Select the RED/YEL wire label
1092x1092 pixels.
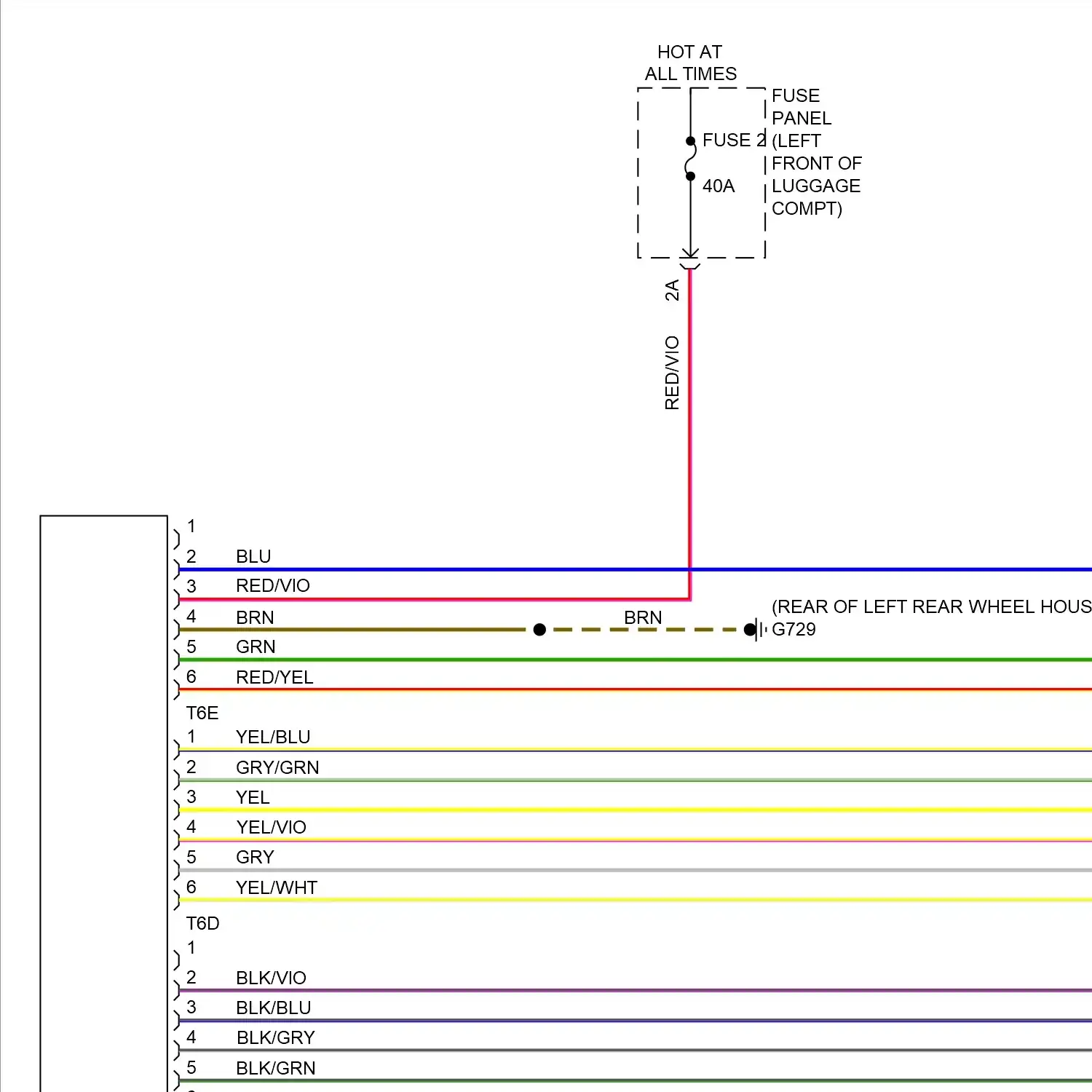click(274, 677)
